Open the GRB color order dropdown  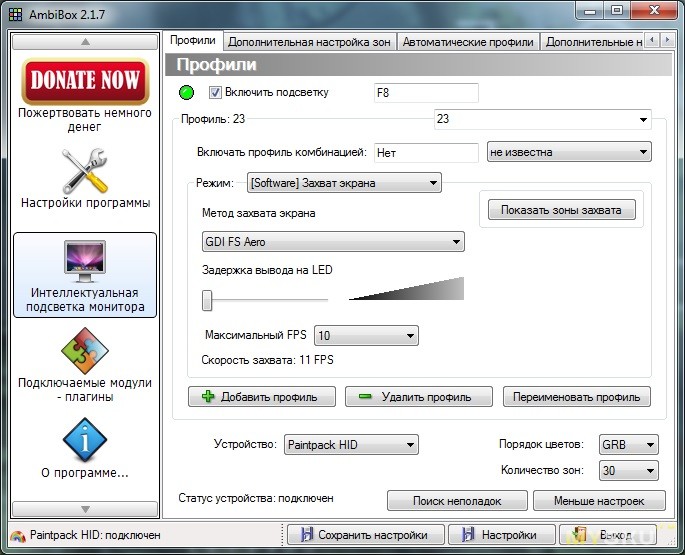[x=628, y=445]
